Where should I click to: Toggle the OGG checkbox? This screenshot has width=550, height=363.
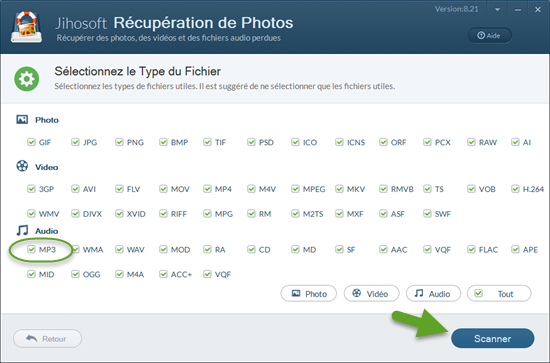(x=75, y=274)
